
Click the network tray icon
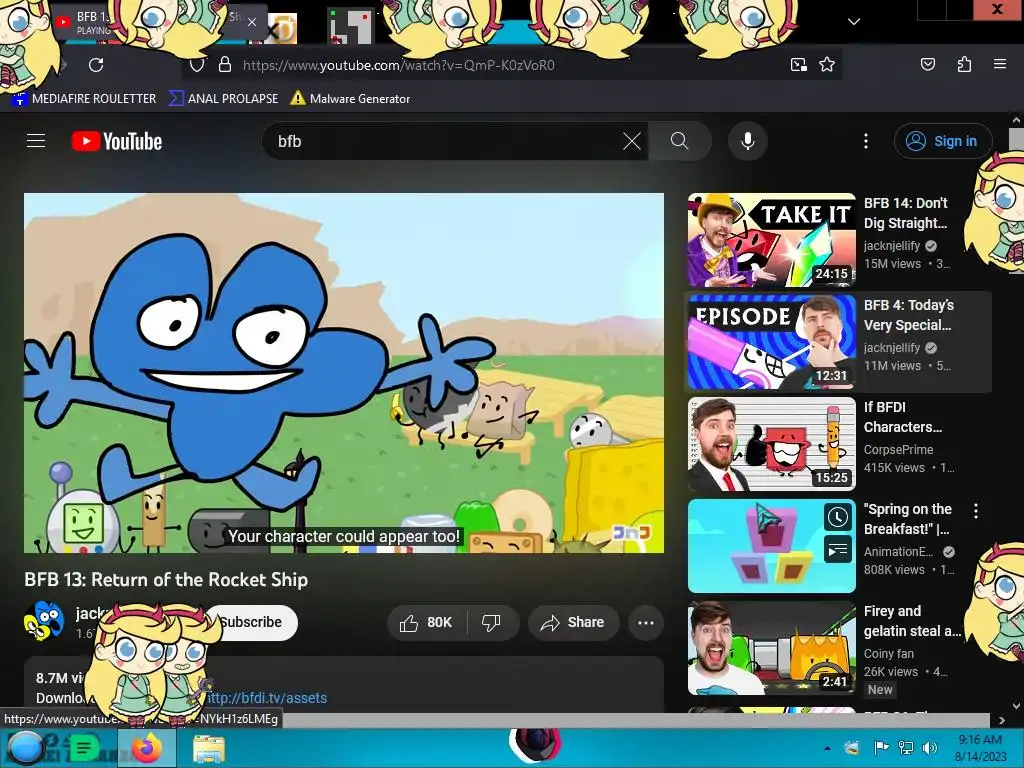click(905, 748)
